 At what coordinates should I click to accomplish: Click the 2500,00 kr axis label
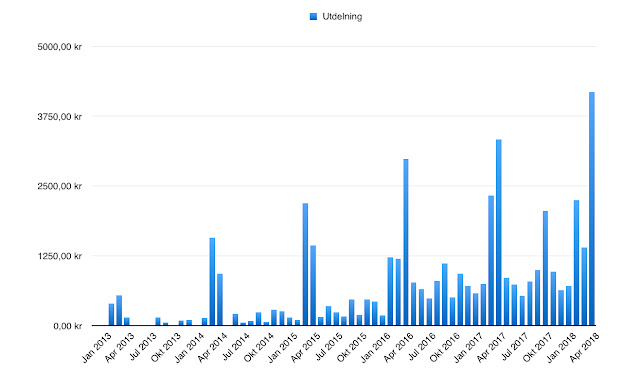[60, 186]
